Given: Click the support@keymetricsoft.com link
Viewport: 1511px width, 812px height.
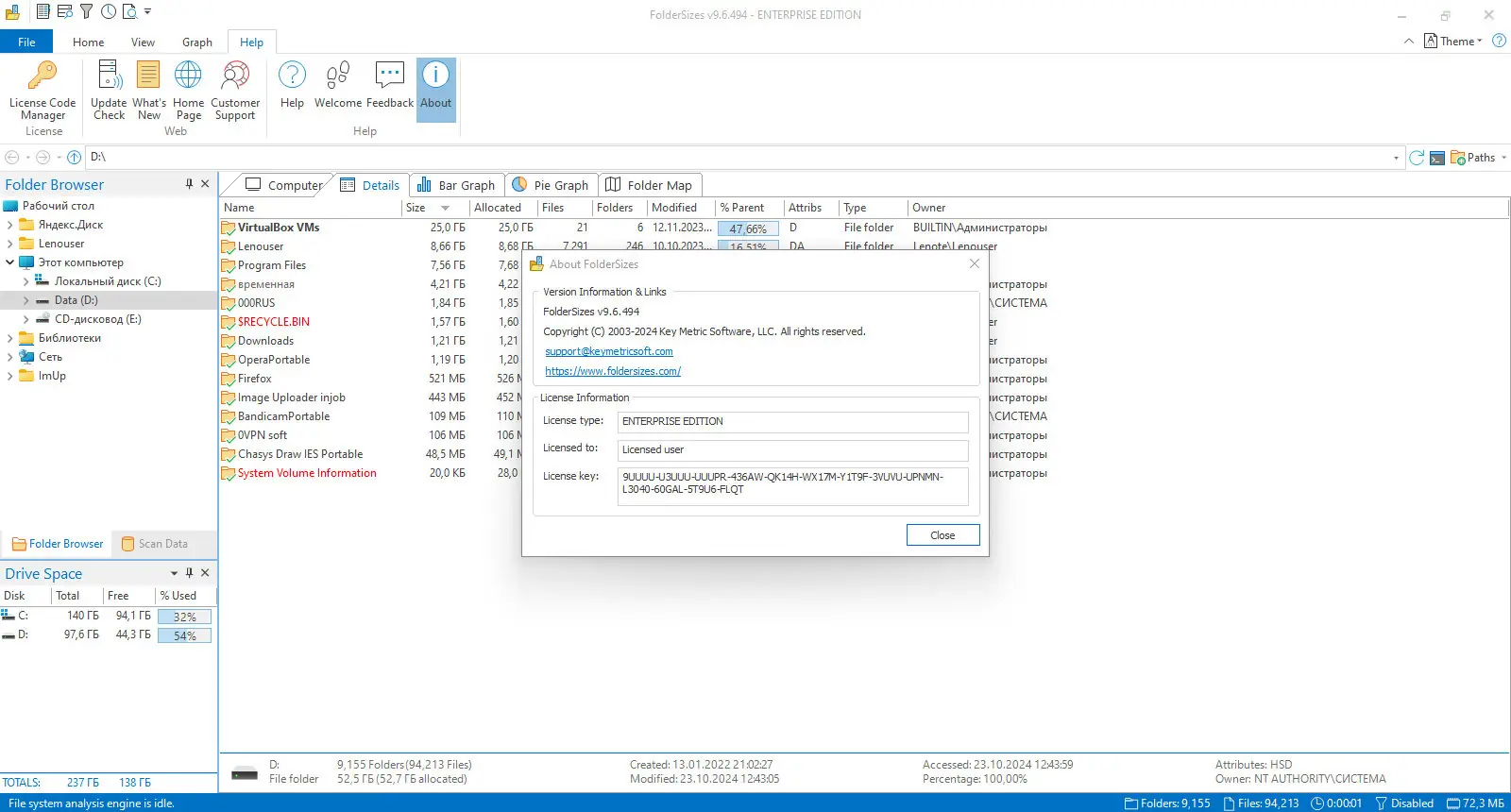Looking at the screenshot, I should point(609,351).
